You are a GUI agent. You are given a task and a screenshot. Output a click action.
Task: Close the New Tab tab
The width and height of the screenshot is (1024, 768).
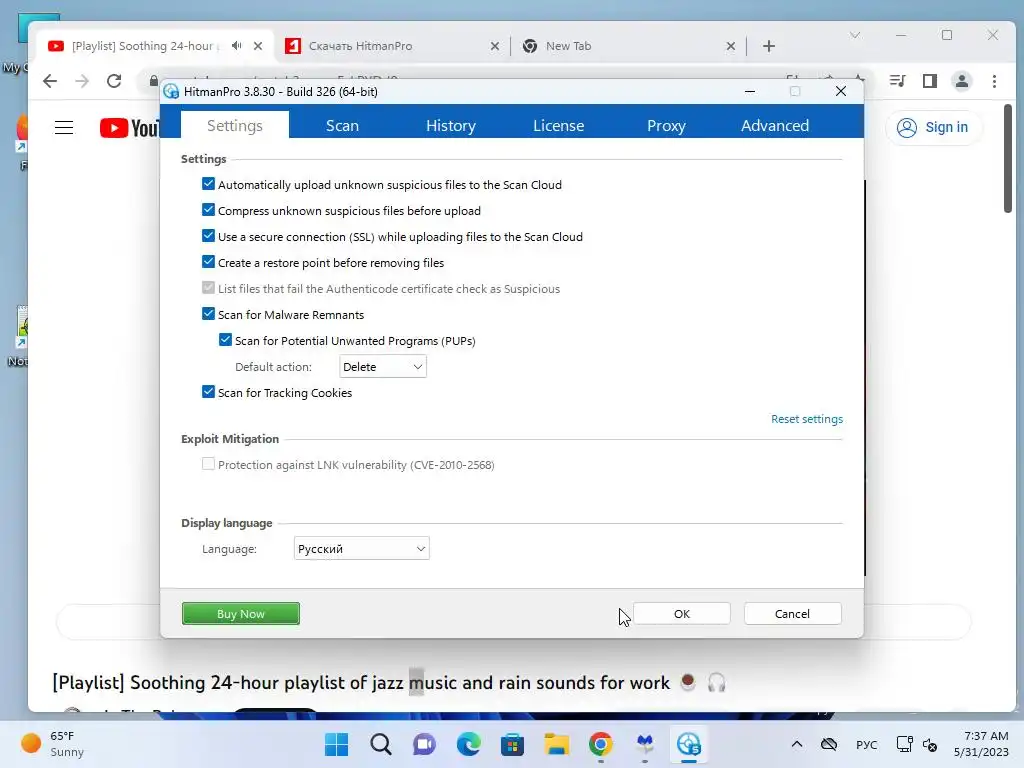point(731,46)
